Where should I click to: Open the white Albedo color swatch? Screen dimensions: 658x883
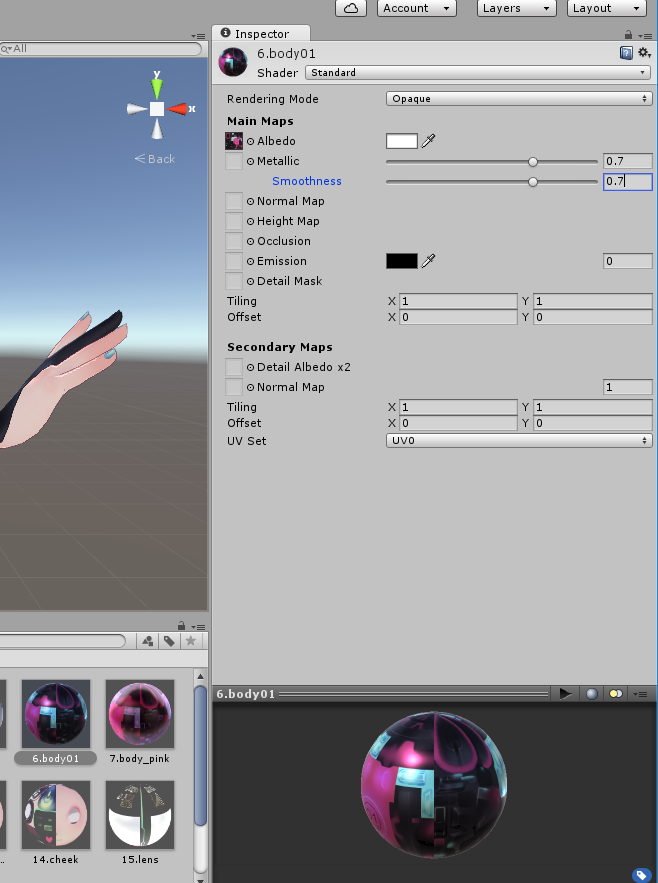[402, 141]
